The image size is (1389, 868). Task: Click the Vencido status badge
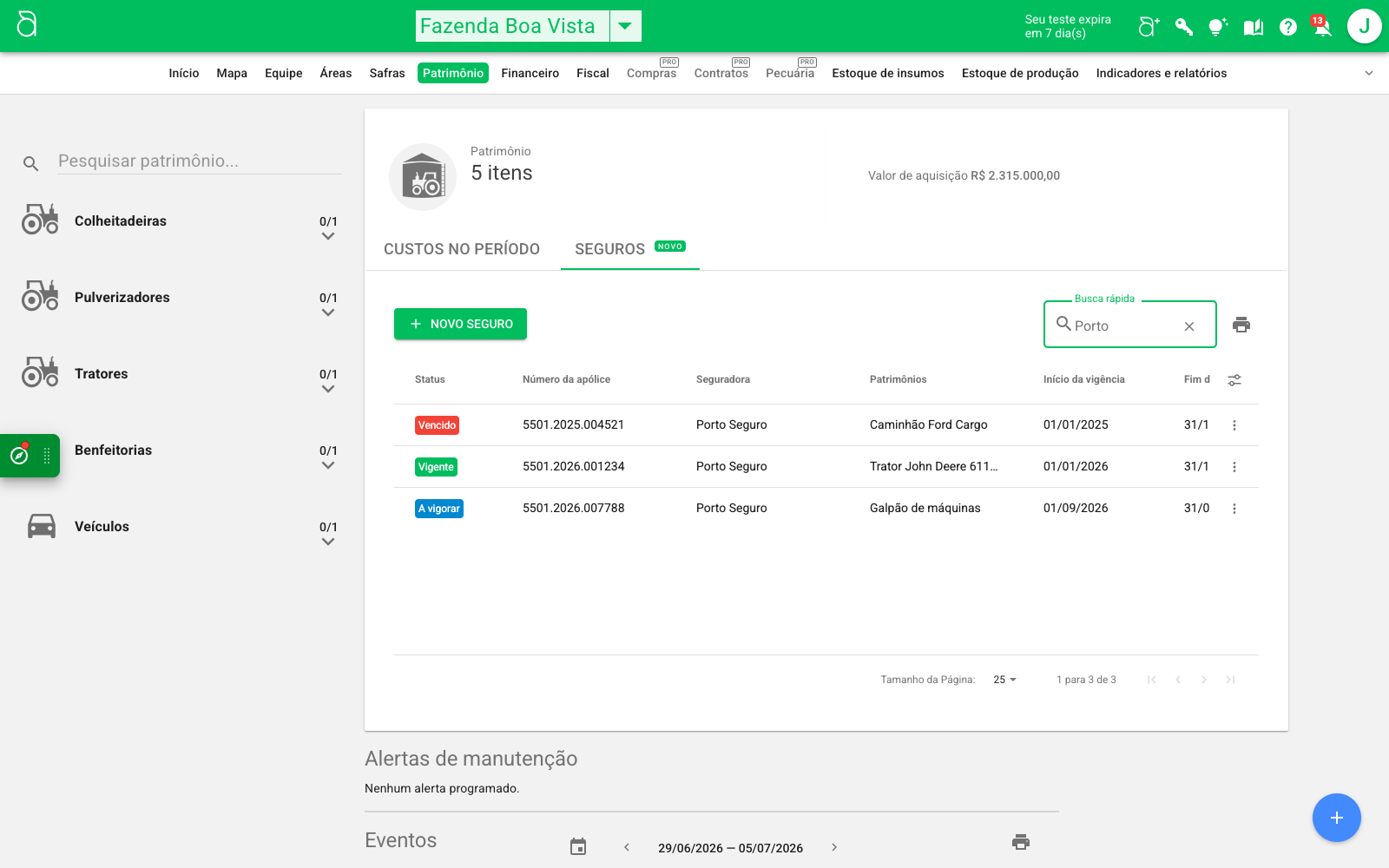(x=437, y=425)
